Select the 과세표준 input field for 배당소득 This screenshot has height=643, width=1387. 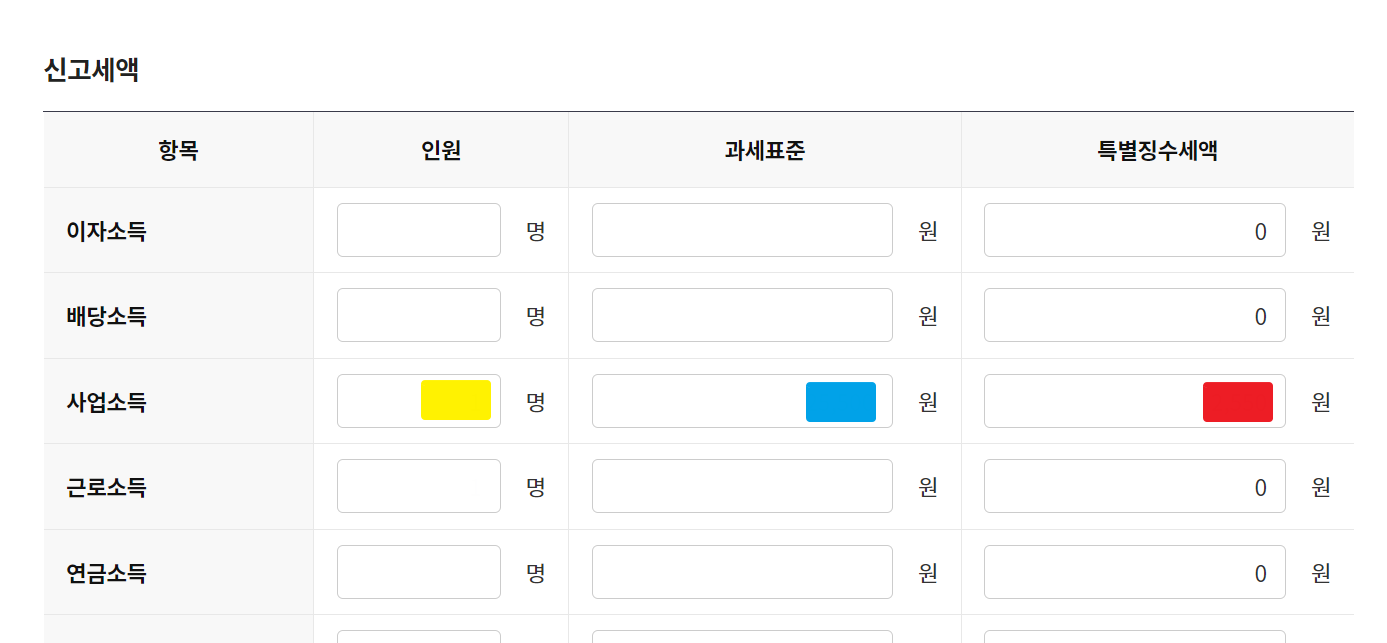(x=741, y=314)
